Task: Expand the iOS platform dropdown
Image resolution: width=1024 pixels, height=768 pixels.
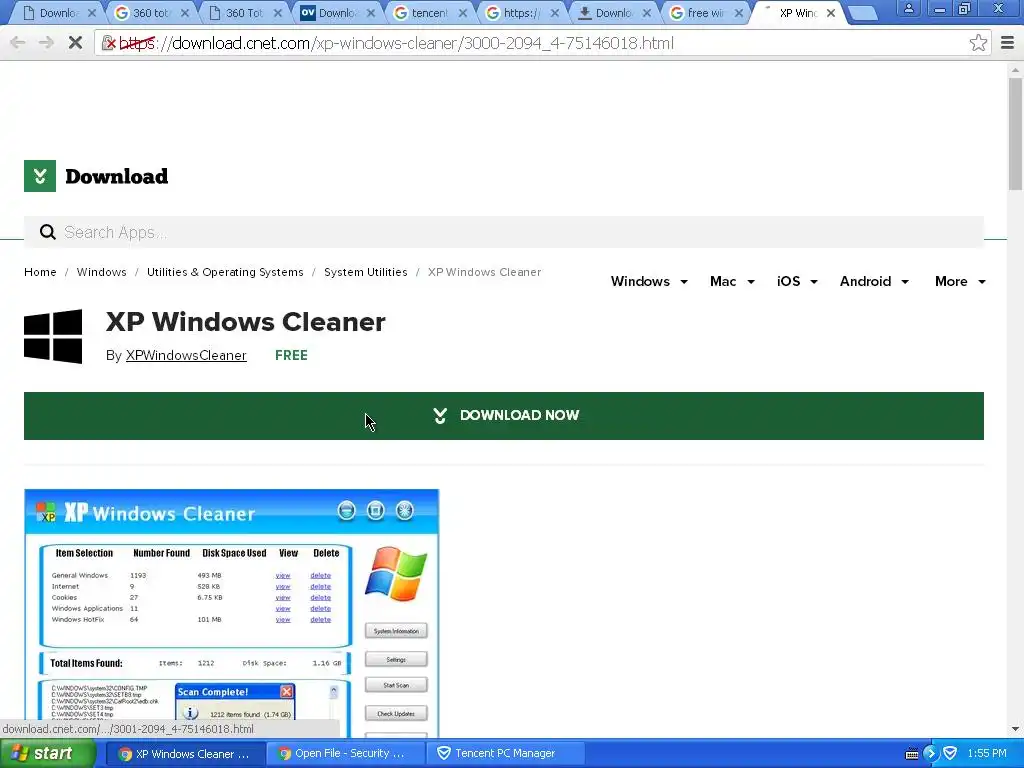Action: (x=797, y=281)
